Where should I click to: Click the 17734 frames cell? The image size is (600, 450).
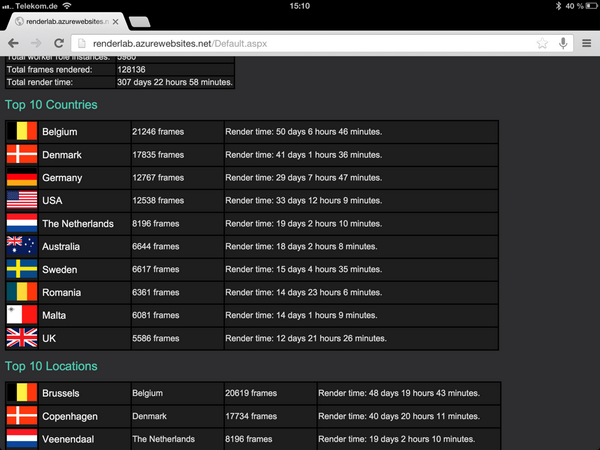[271, 416]
